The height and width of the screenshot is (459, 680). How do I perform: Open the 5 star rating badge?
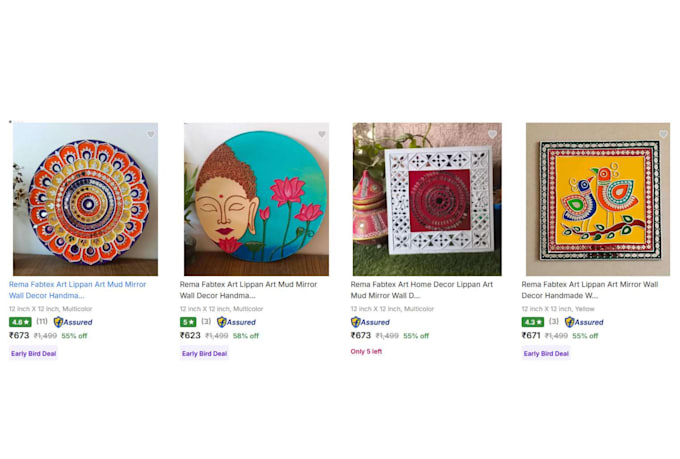[188, 322]
